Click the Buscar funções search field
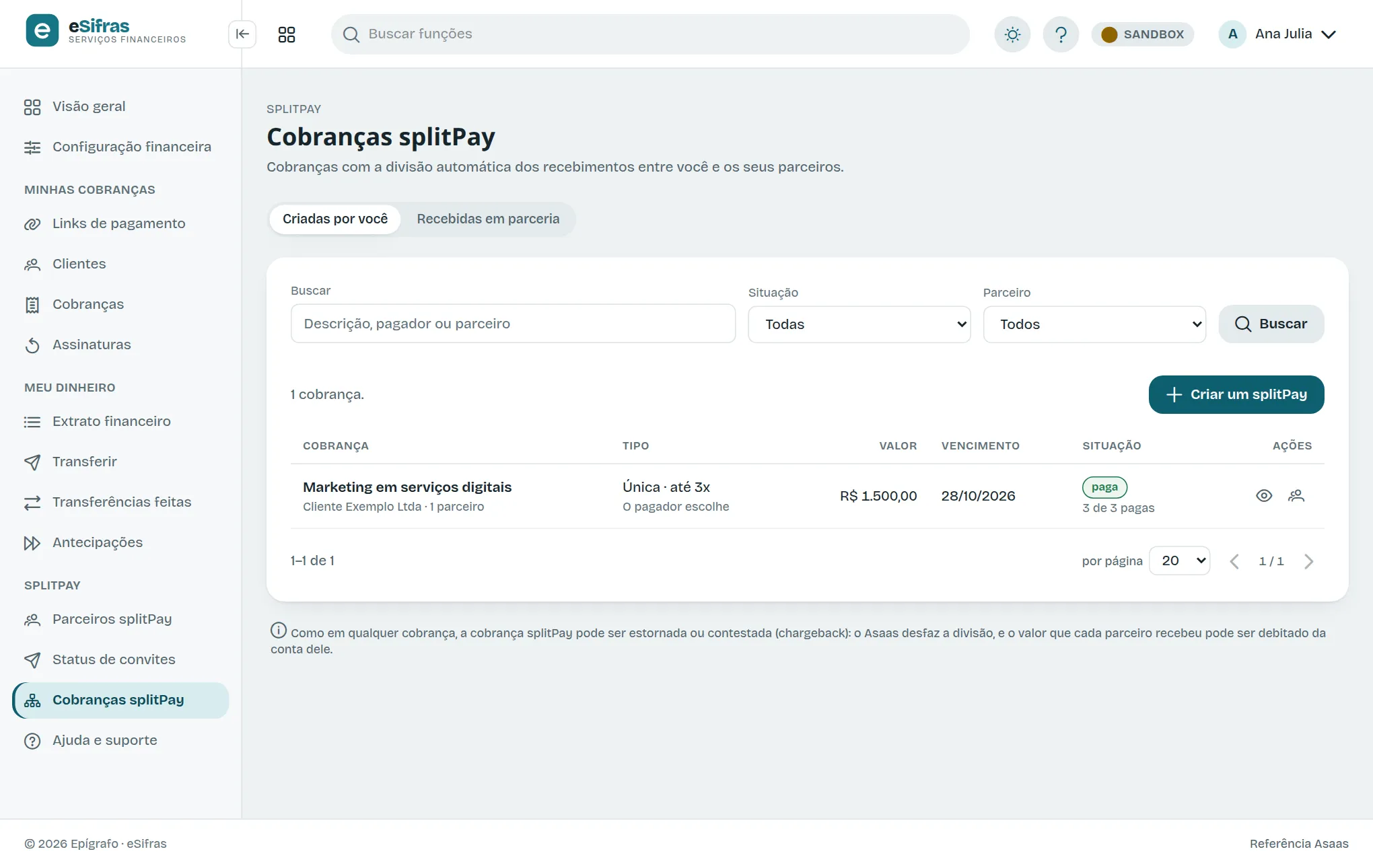This screenshot has height=868, width=1373. point(650,34)
